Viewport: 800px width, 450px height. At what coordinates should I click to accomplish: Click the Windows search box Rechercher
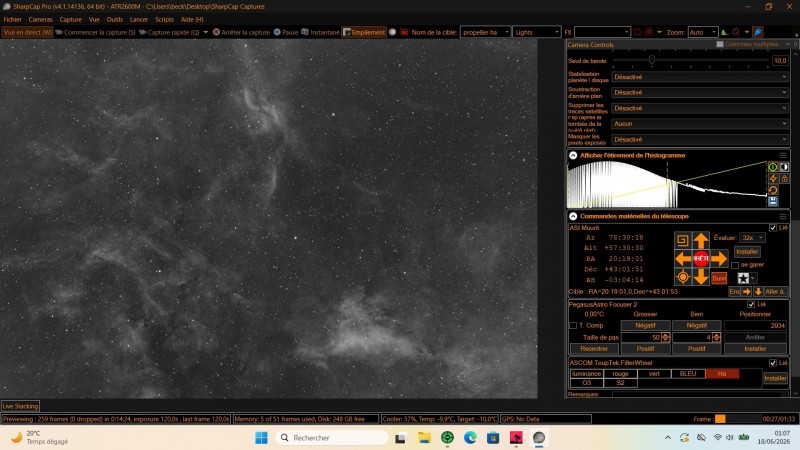[332, 438]
